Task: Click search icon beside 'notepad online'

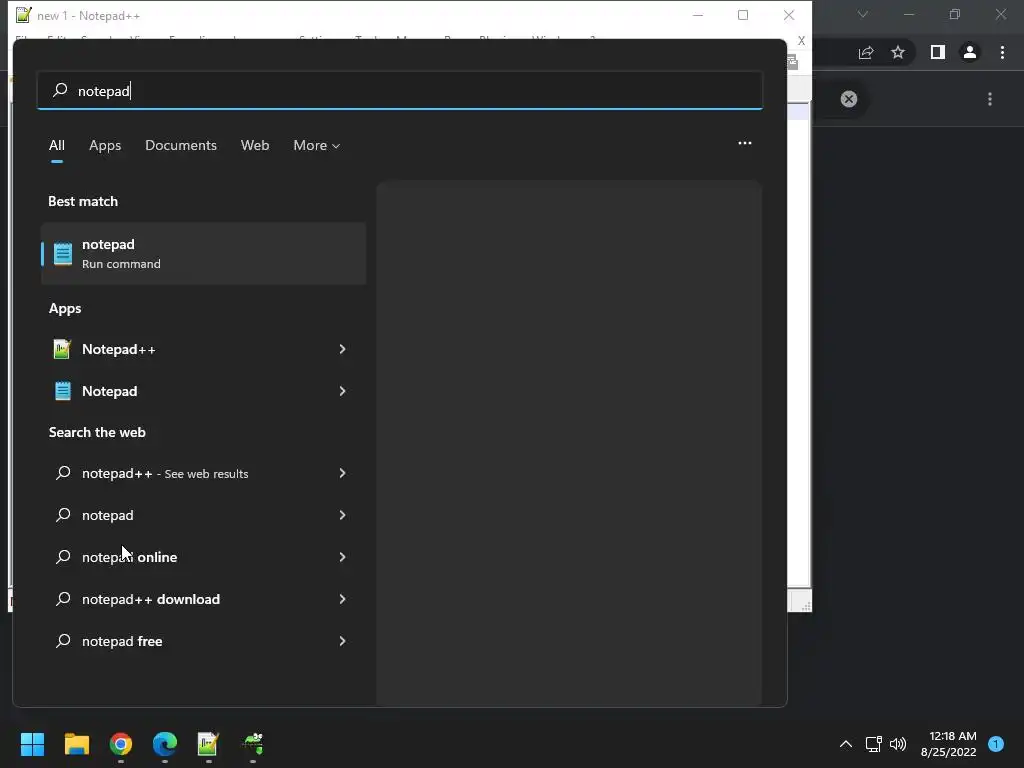Action: point(63,557)
